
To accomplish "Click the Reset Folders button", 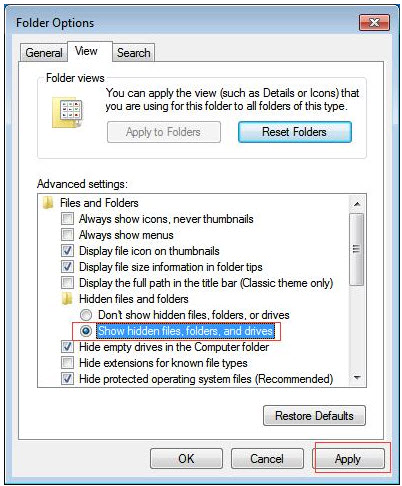I will click(x=295, y=132).
